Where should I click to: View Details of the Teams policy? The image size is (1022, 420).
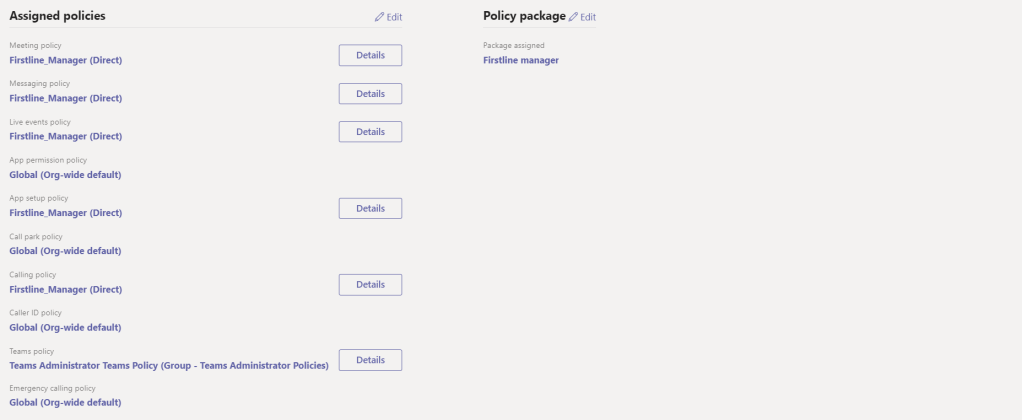pyautogui.click(x=370, y=360)
